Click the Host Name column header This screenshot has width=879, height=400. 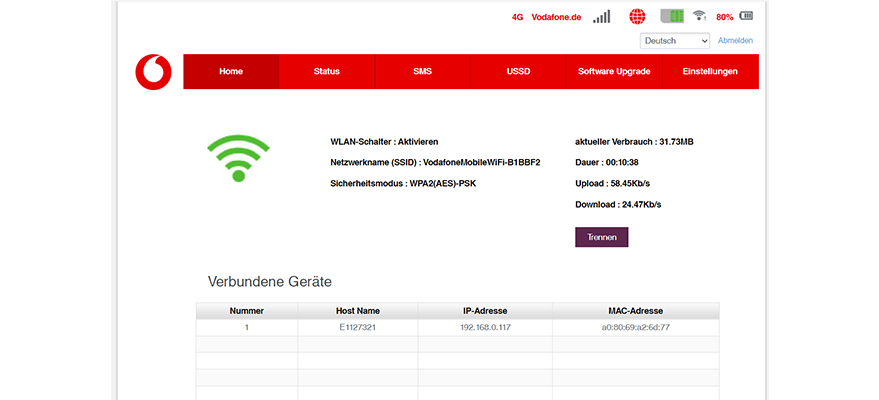(358, 311)
